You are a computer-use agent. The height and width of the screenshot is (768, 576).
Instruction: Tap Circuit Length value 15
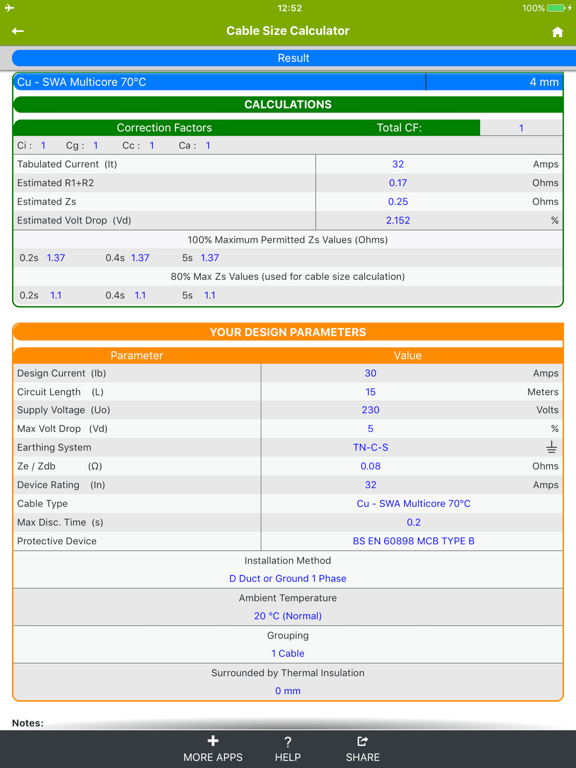[370, 392]
